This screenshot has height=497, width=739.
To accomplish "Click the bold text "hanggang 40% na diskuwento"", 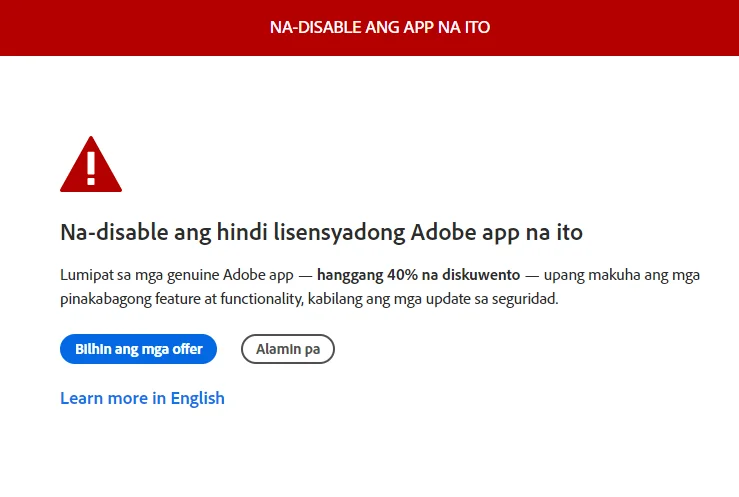I will [x=419, y=275].
